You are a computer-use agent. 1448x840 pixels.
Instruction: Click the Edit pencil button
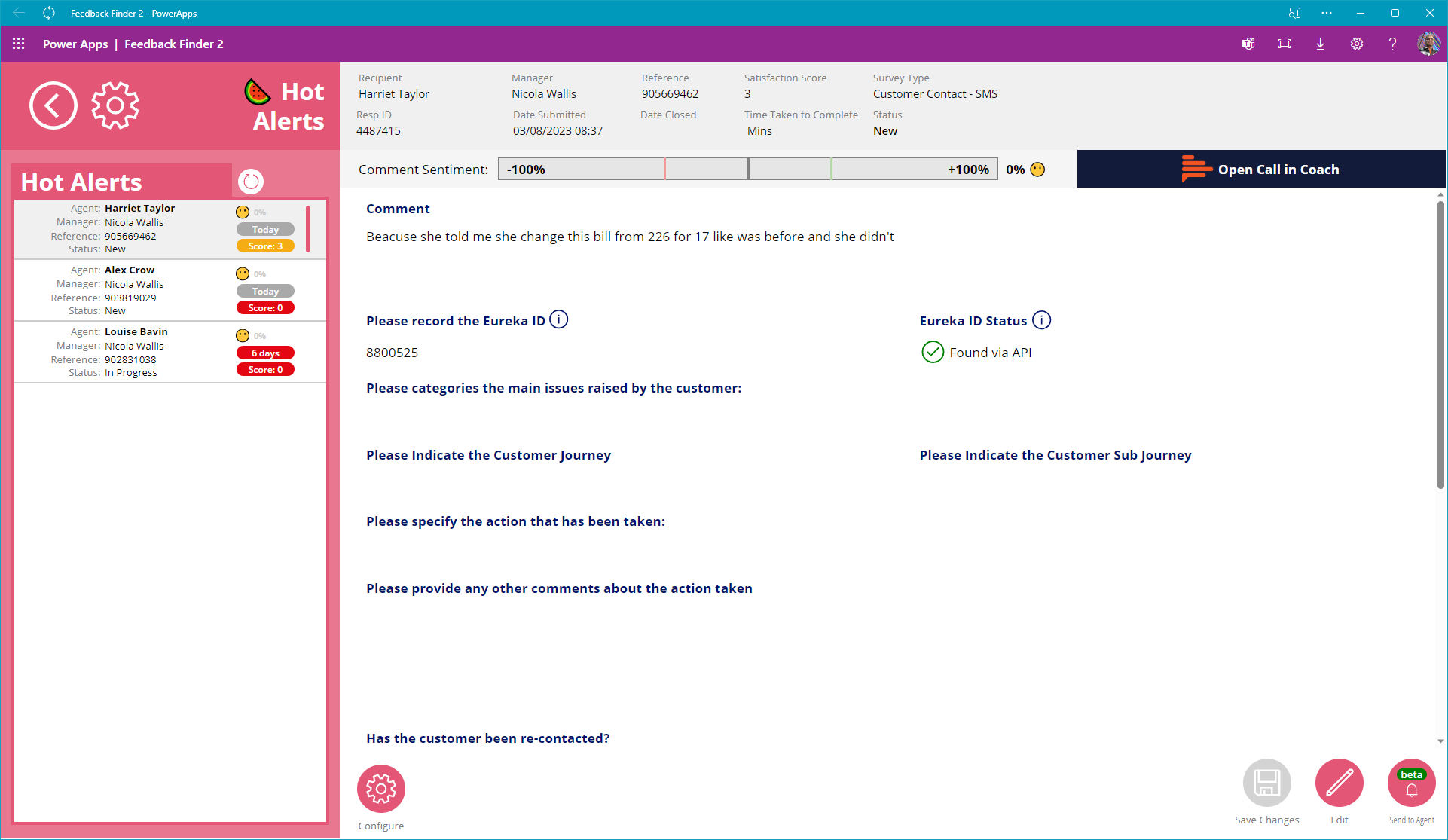coord(1339,783)
